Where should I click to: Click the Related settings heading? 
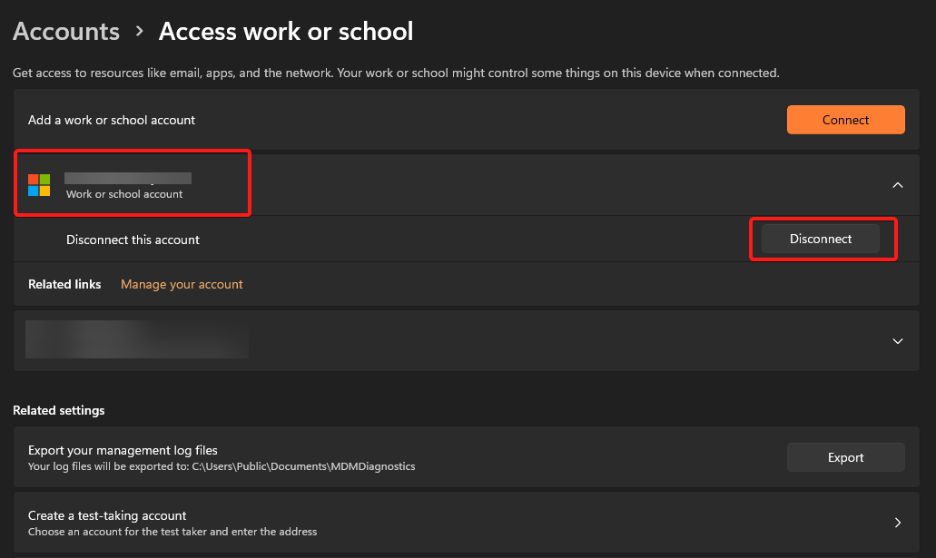pyautogui.click(x=58, y=410)
